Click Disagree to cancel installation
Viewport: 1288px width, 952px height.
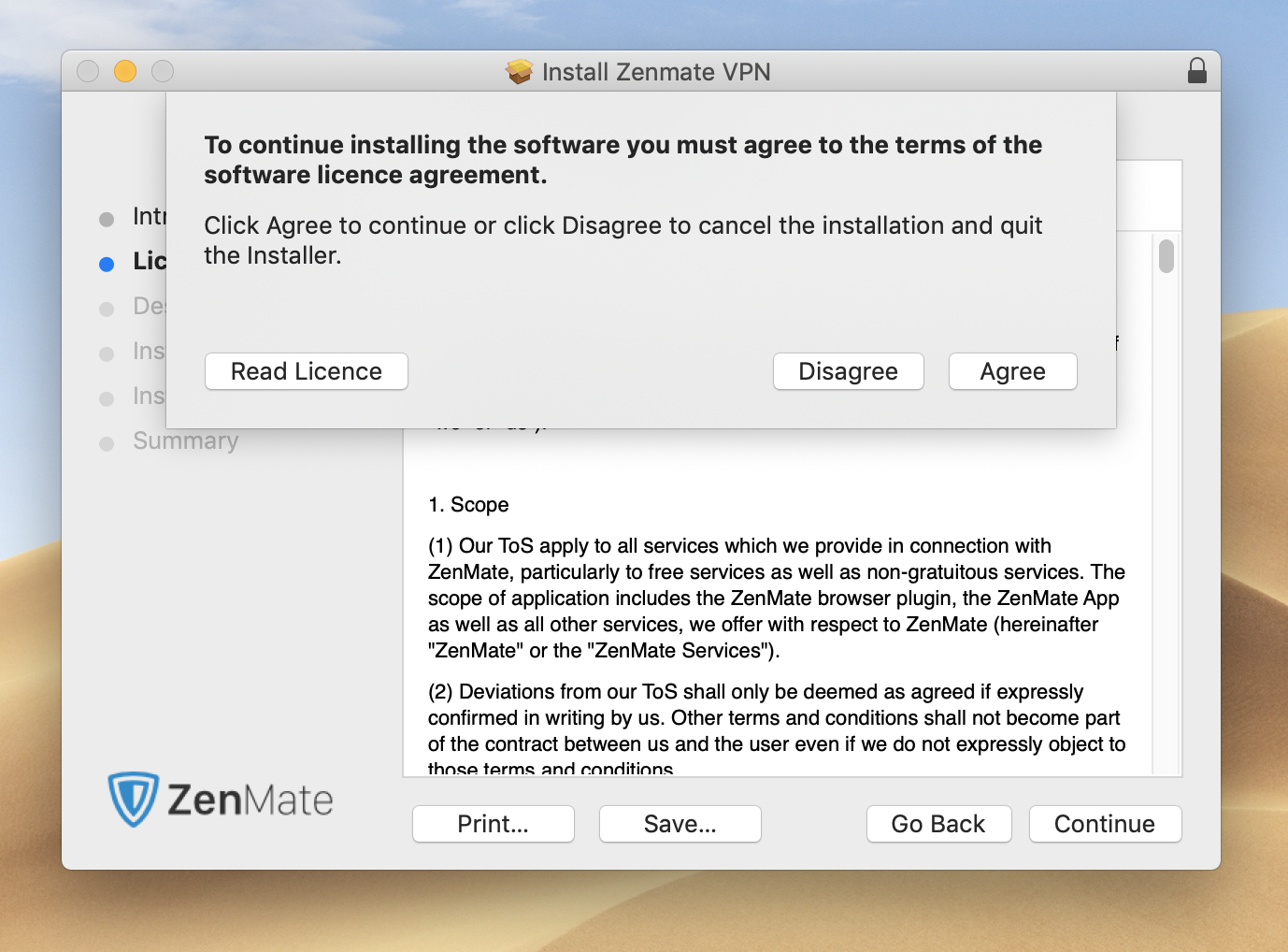(x=848, y=371)
